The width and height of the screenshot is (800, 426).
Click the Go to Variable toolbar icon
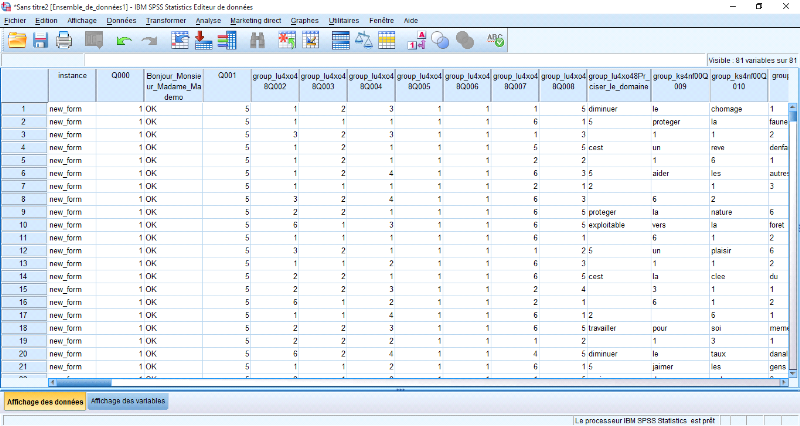pos(203,40)
